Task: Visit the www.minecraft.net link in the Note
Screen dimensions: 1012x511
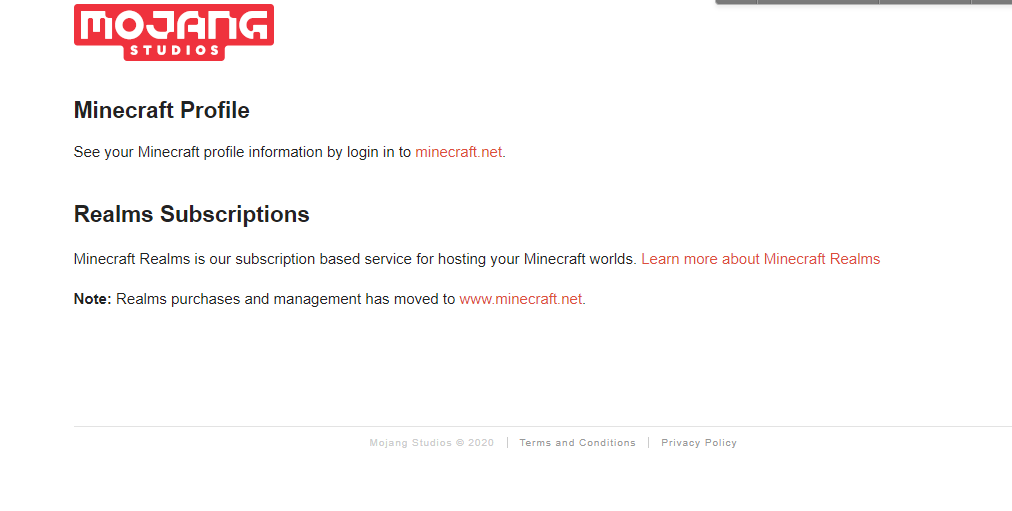Action: (x=521, y=299)
